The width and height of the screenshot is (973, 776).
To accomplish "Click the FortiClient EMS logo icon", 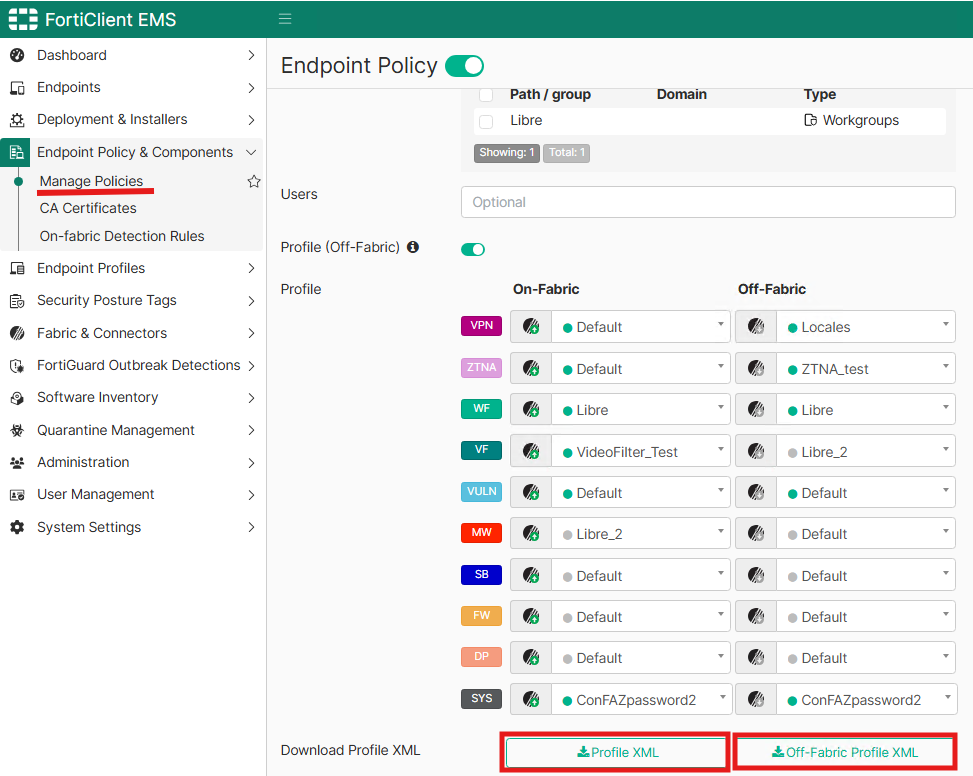I will 23,19.
